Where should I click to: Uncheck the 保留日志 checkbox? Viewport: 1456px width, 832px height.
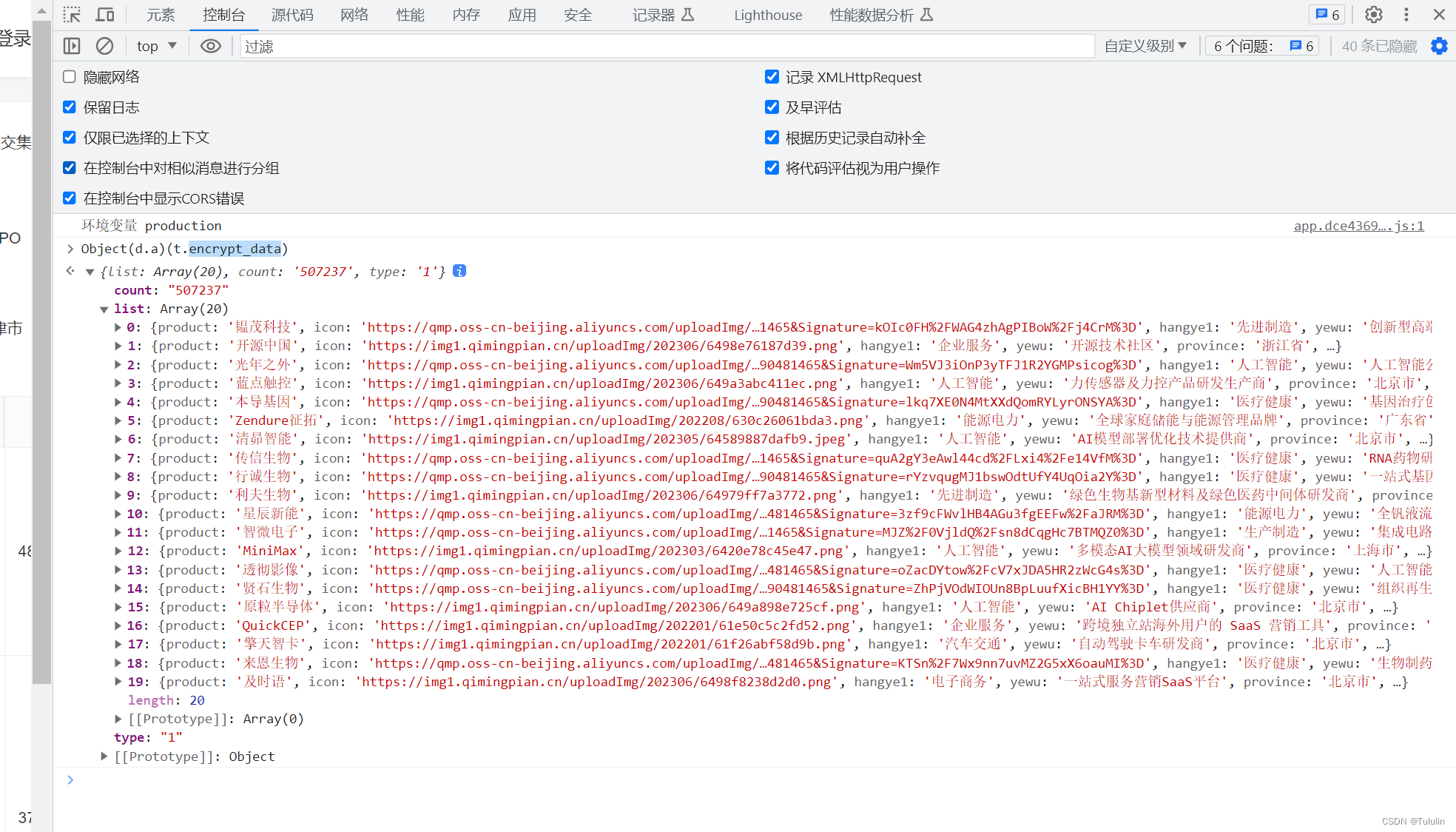click(70, 107)
